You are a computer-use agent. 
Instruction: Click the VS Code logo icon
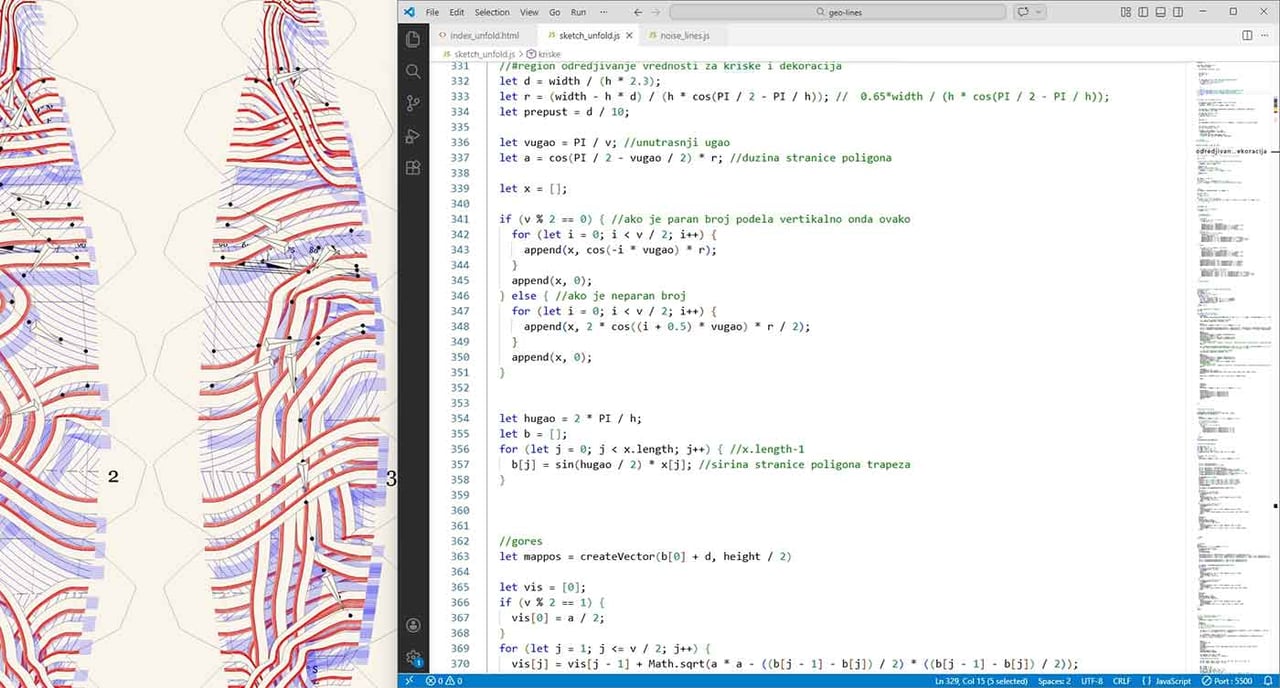pos(408,11)
